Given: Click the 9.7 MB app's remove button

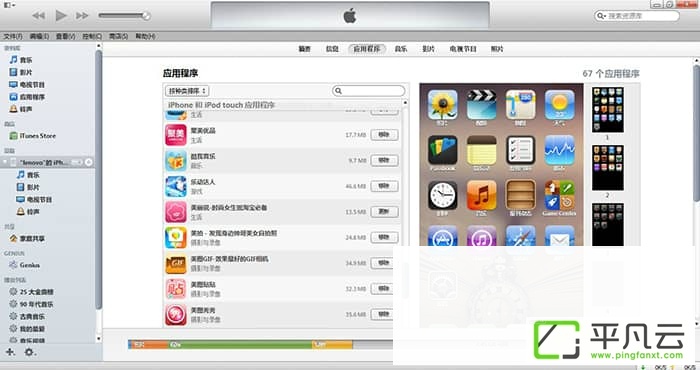Looking at the screenshot, I should pyautogui.click(x=384, y=160).
